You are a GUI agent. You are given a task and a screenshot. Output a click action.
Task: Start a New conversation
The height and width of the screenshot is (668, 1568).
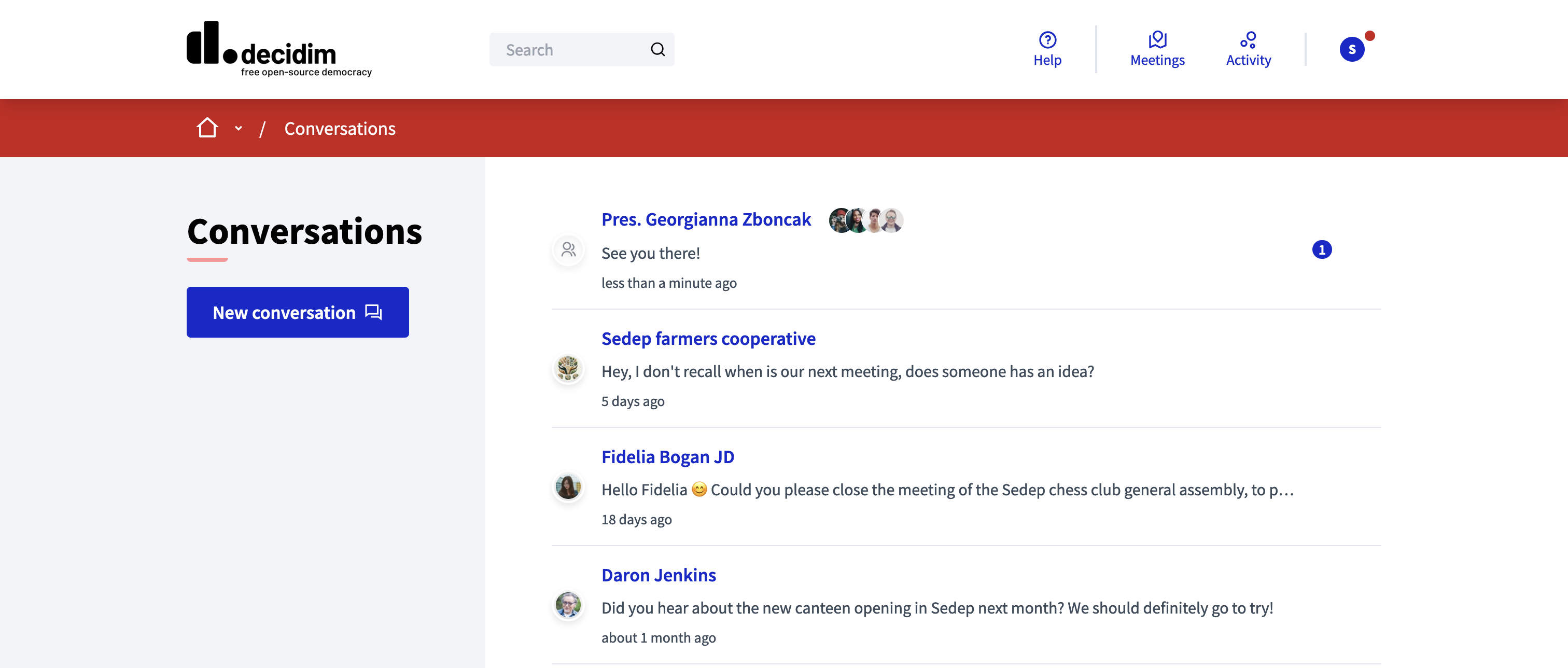click(298, 312)
